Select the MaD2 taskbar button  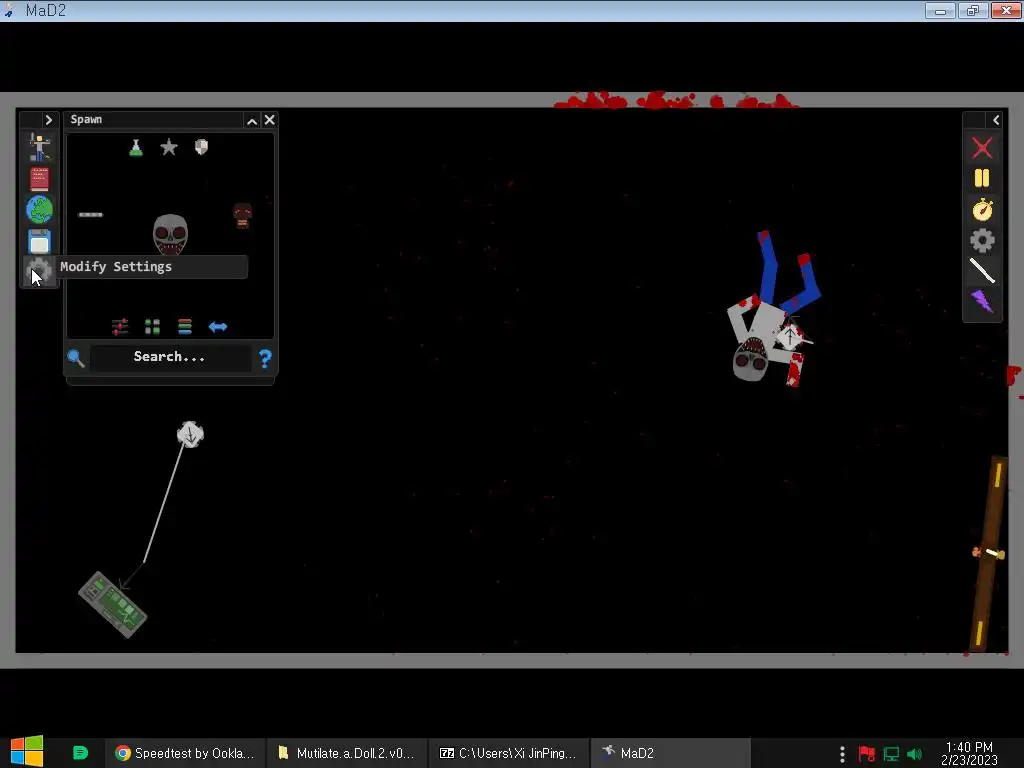coord(671,753)
